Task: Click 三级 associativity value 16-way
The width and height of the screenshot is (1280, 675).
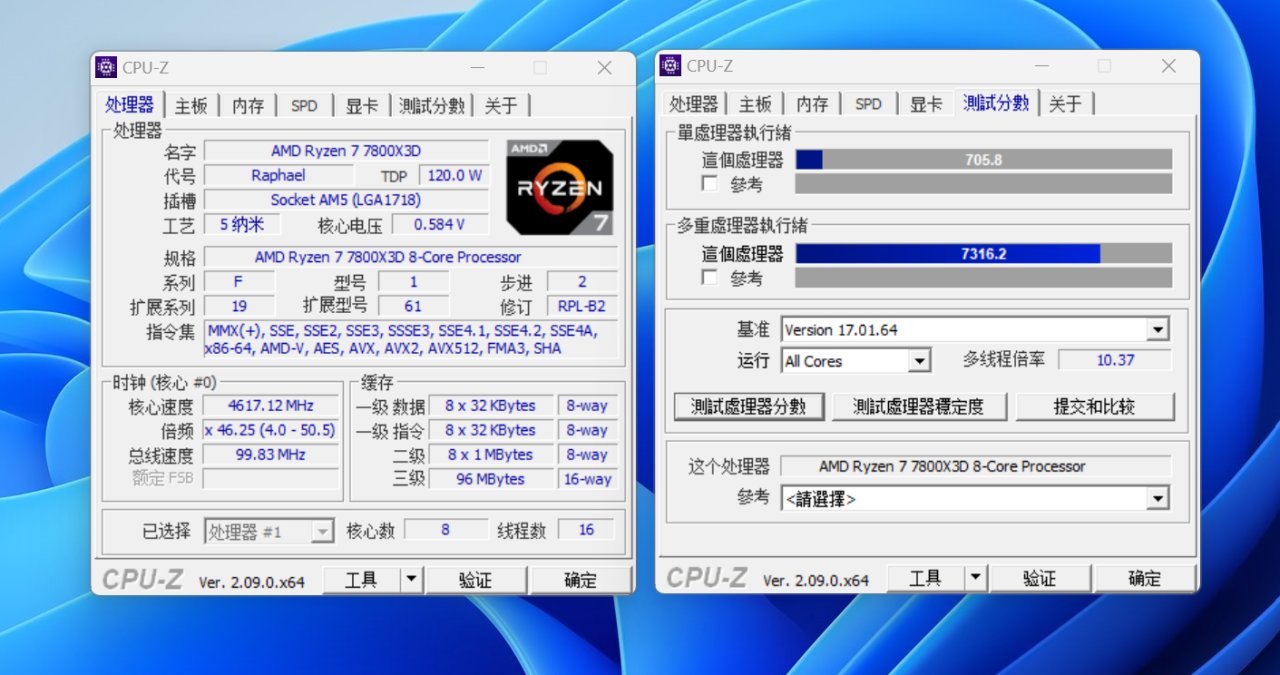Action: click(x=587, y=480)
